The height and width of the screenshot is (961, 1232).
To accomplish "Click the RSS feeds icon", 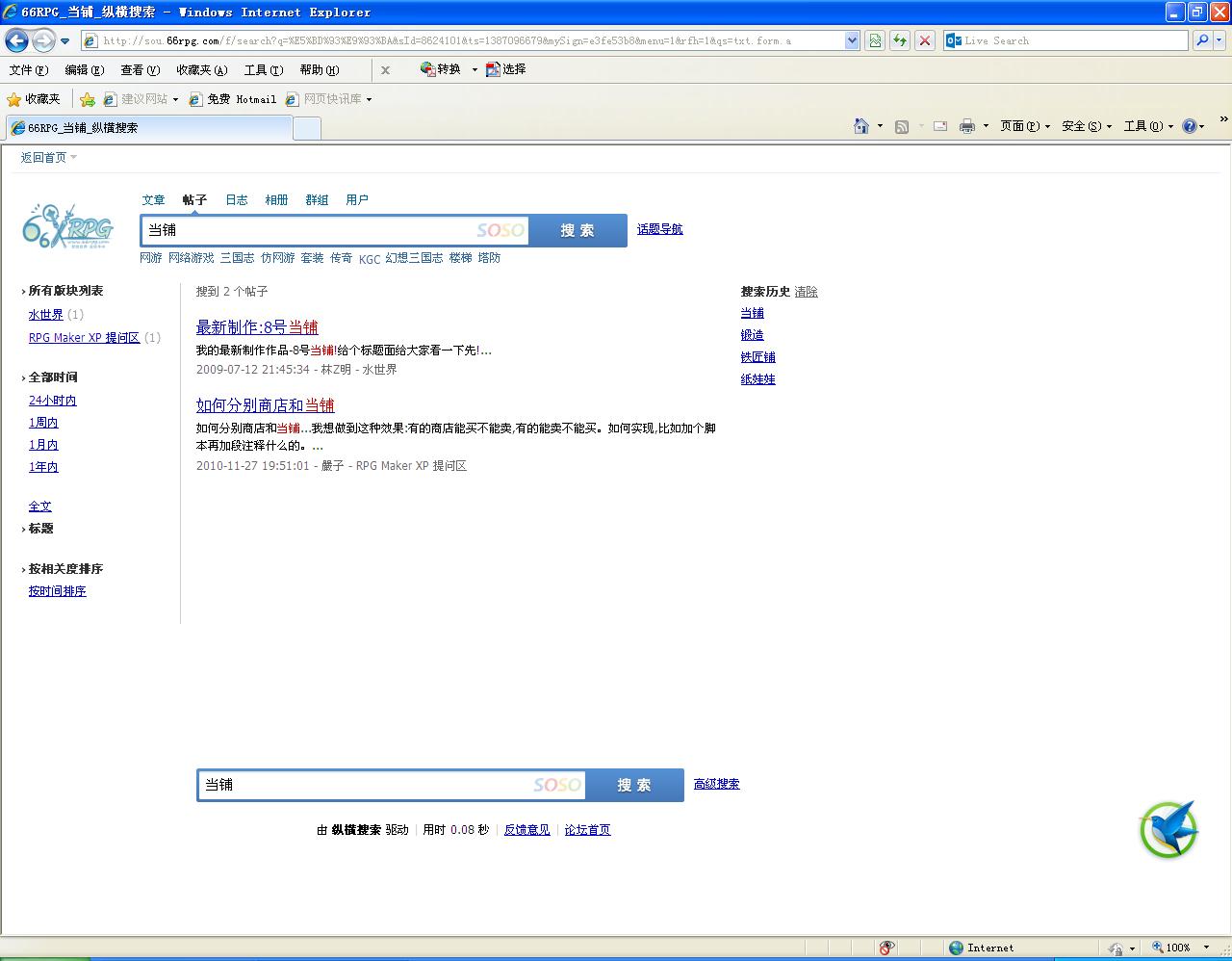I will click(x=902, y=126).
